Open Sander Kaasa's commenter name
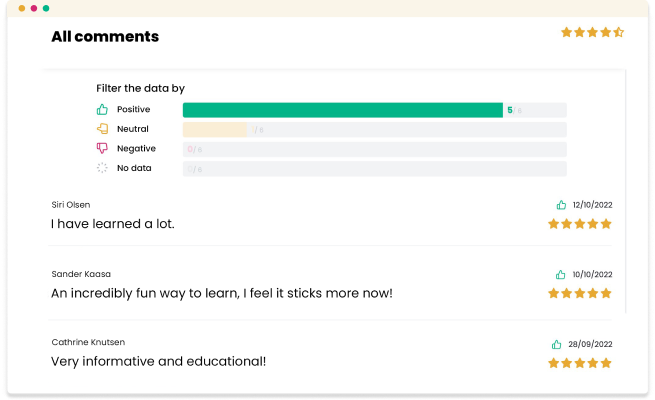 point(81,274)
